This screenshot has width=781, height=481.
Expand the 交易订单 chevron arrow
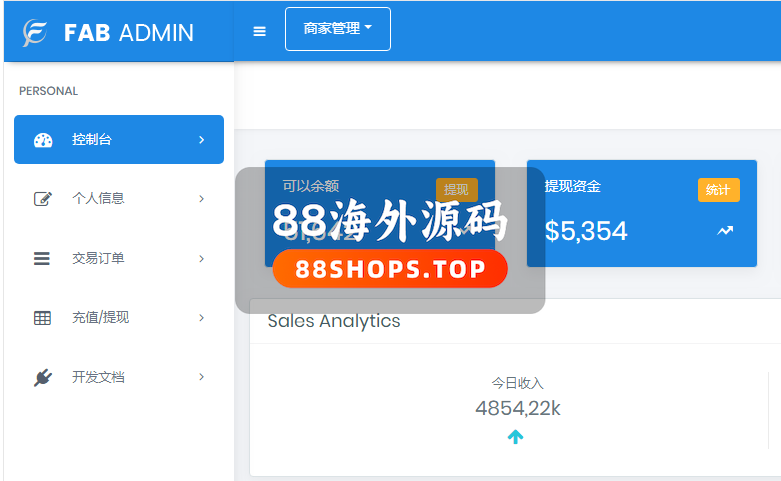[x=201, y=259]
